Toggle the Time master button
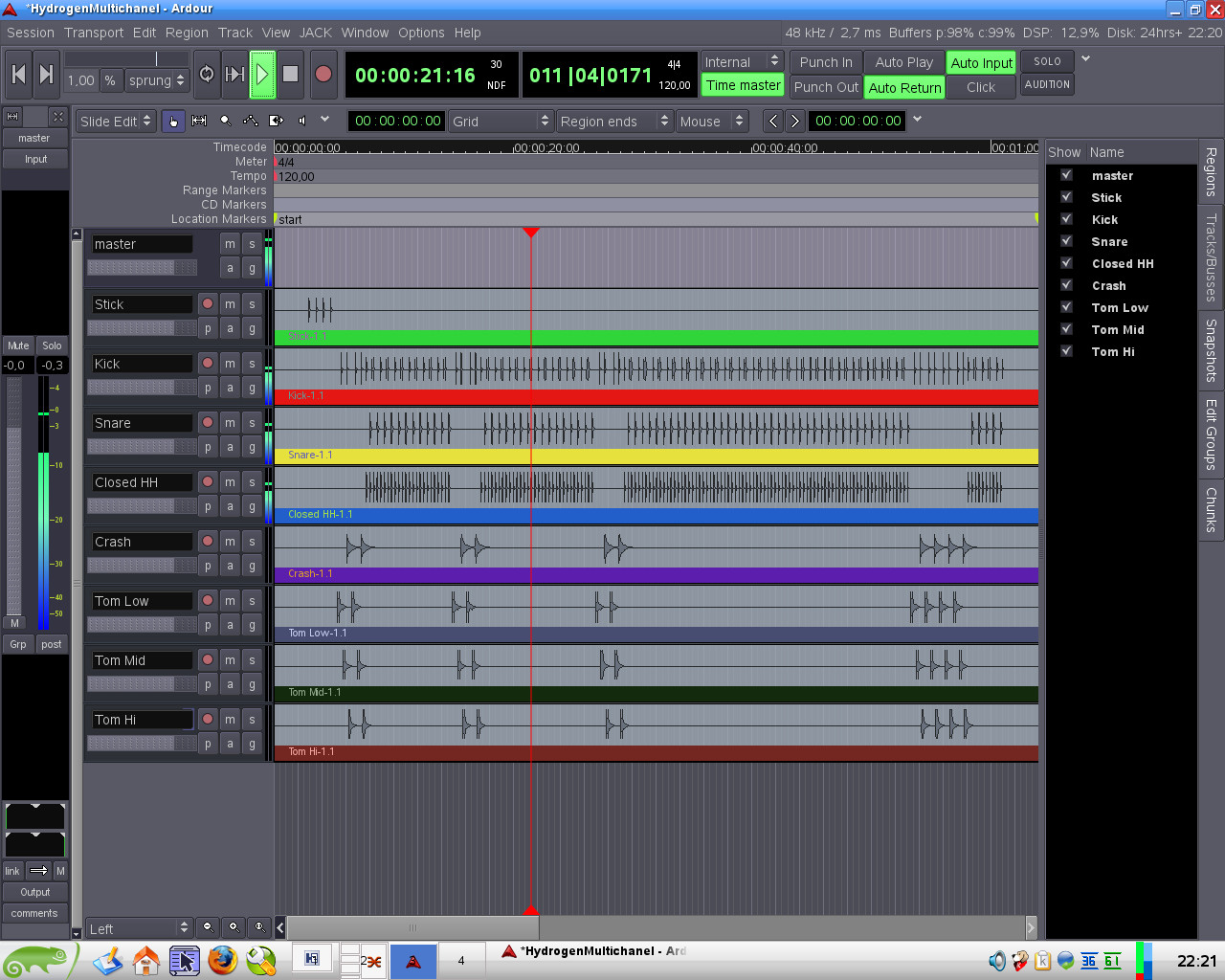 (x=744, y=85)
